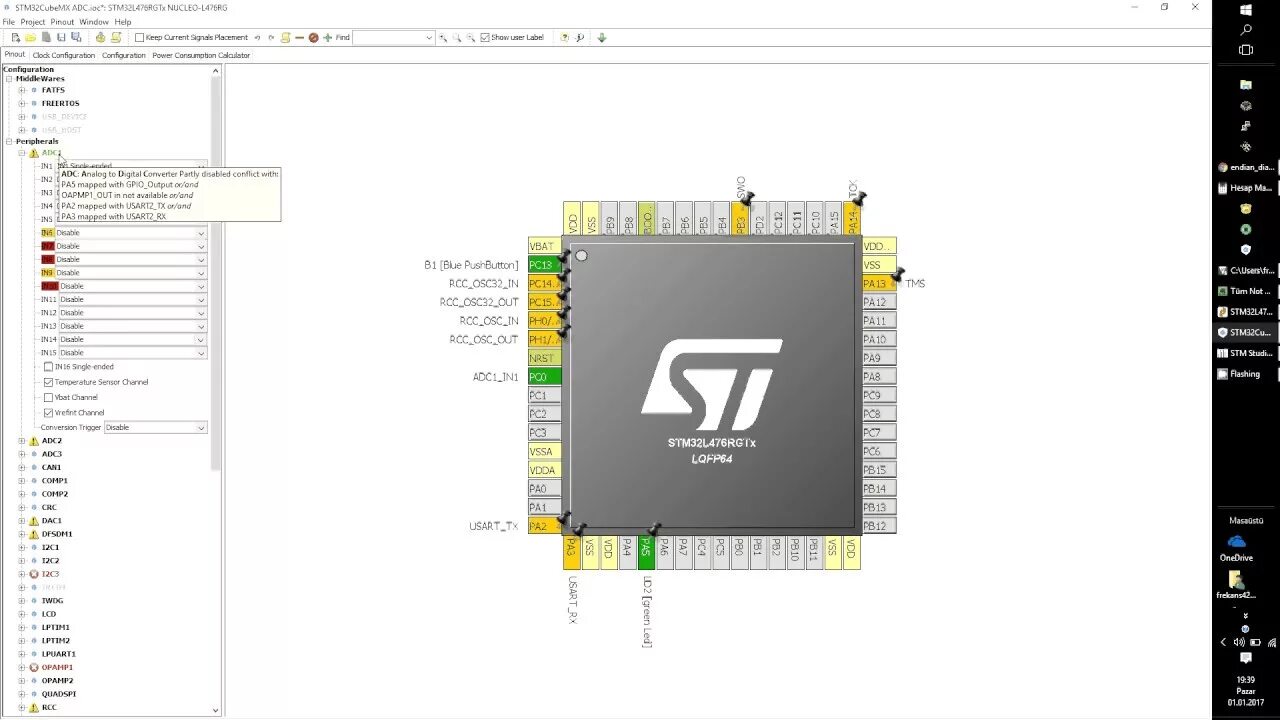Click the first zoom magnifier icon
This screenshot has height=720, width=1280.
[x=443, y=37]
